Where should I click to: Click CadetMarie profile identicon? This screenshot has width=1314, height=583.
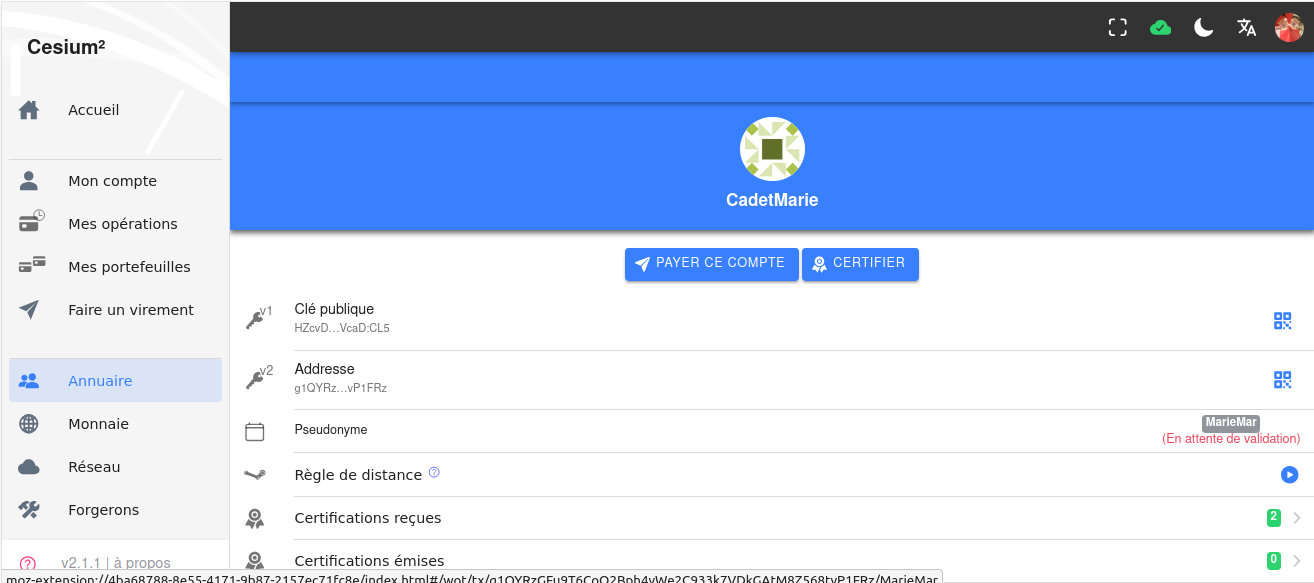tap(772, 150)
